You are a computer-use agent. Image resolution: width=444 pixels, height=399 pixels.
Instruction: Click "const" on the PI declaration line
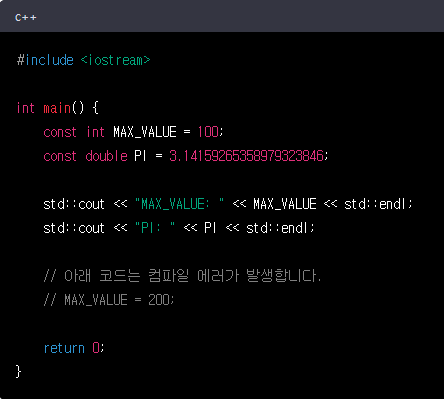coord(60,156)
